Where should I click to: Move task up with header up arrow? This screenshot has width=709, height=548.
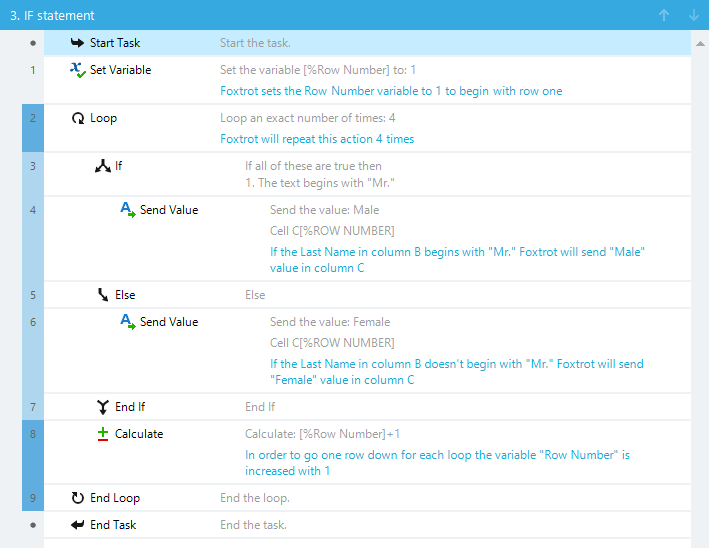click(664, 15)
